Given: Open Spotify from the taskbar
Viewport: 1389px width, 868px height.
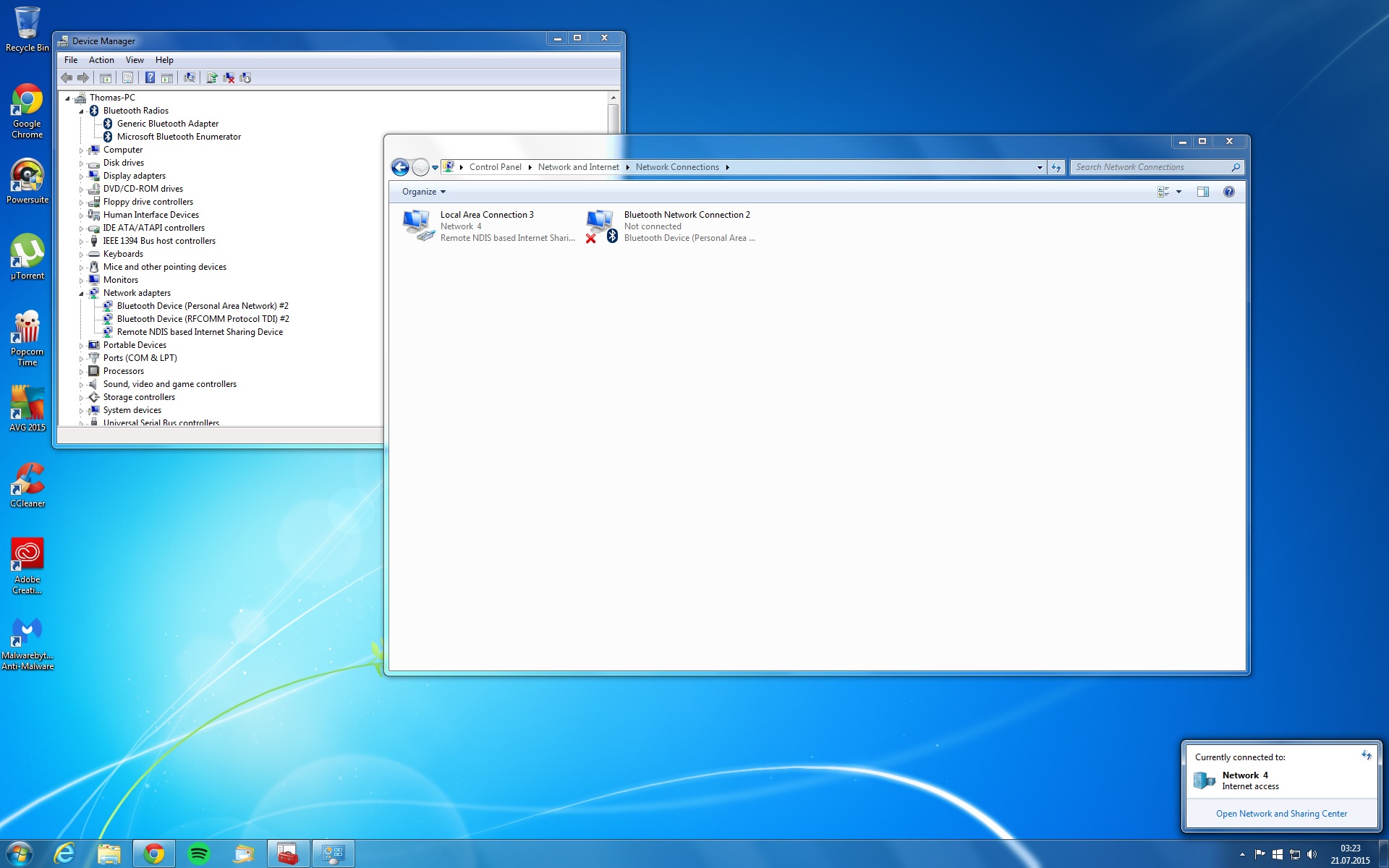Looking at the screenshot, I should pos(199,854).
